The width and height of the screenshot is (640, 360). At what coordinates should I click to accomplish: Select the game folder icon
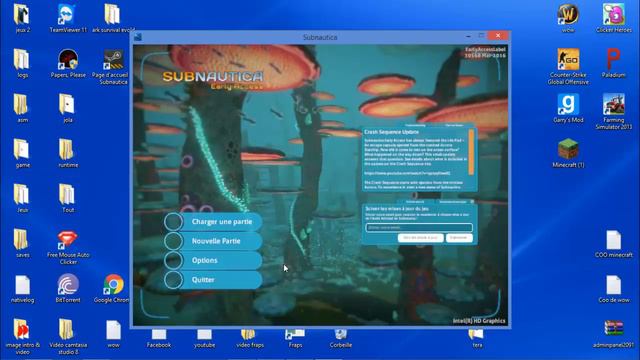pos(22,149)
